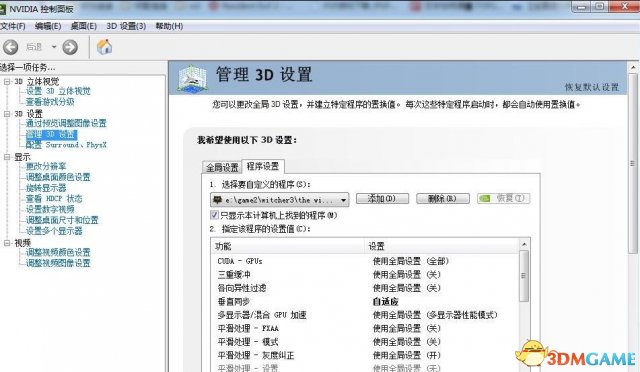640x372 pixels.
Task: Collapse the 3D 立体视觉 tree node
Action: [7, 82]
